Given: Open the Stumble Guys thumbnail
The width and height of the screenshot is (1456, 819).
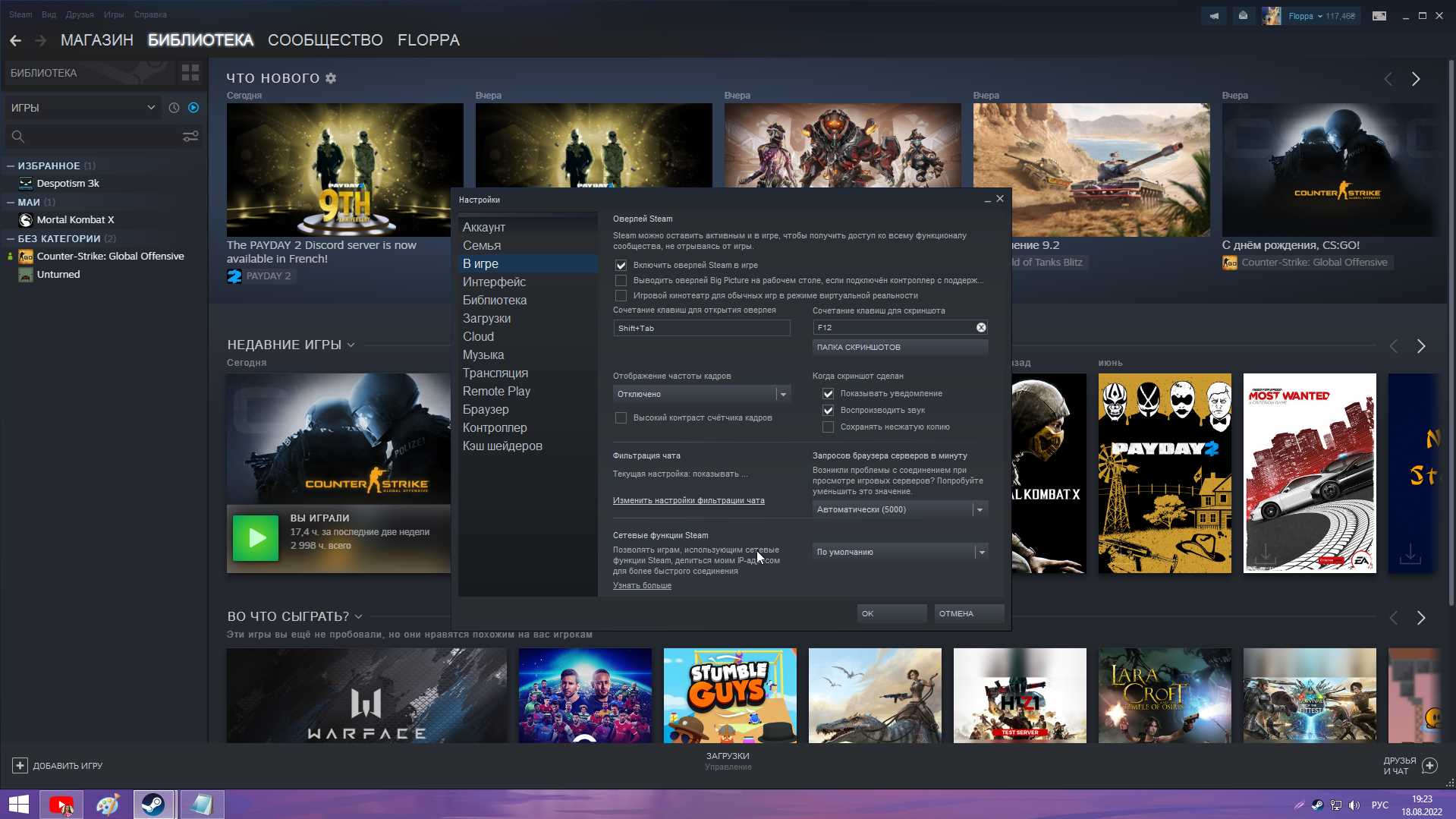Looking at the screenshot, I should click(x=730, y=695).
